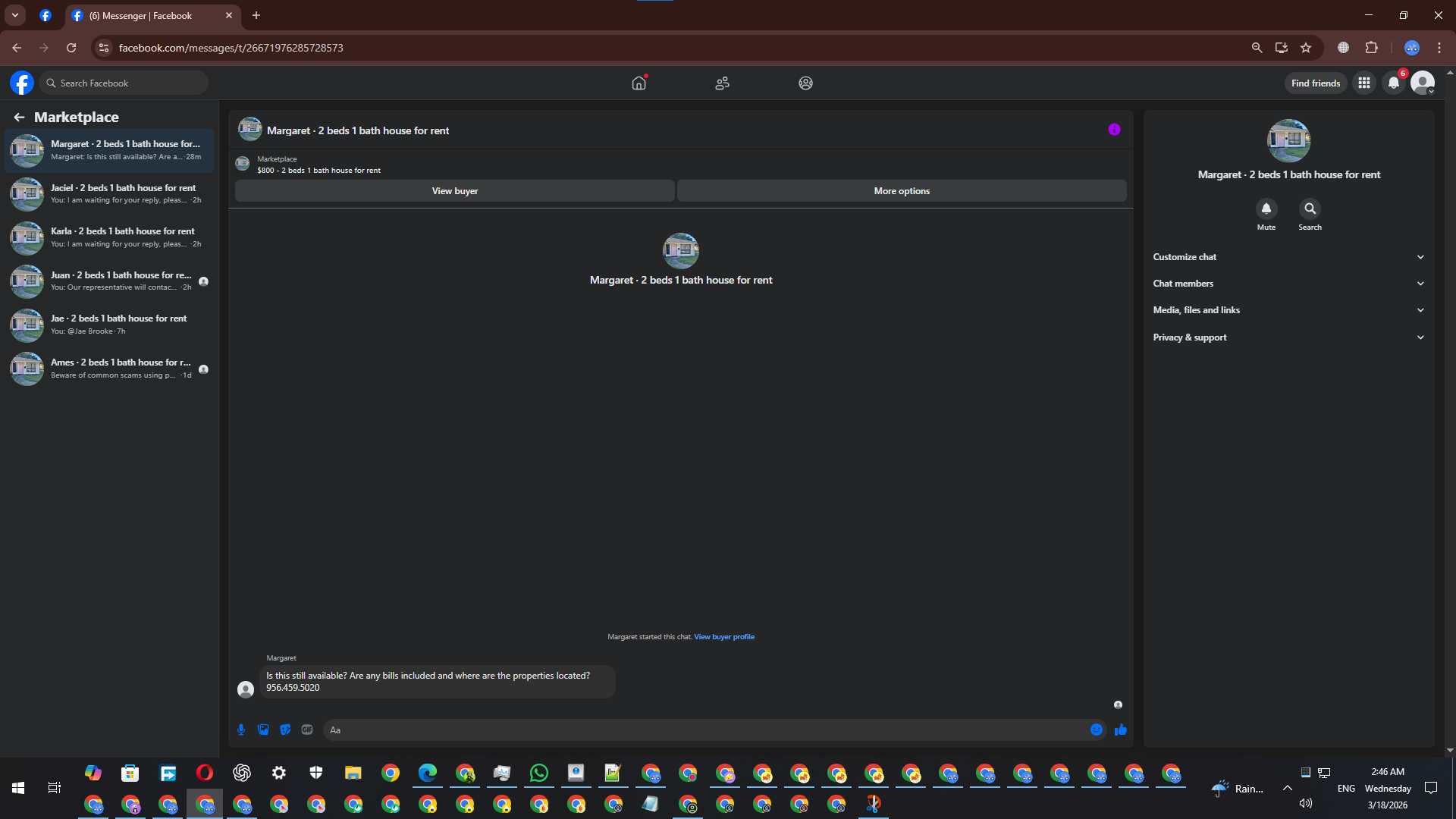This screenshot has width=1456, height=819.
Task: Open the Jae conversation
Action: pos(110,325)
